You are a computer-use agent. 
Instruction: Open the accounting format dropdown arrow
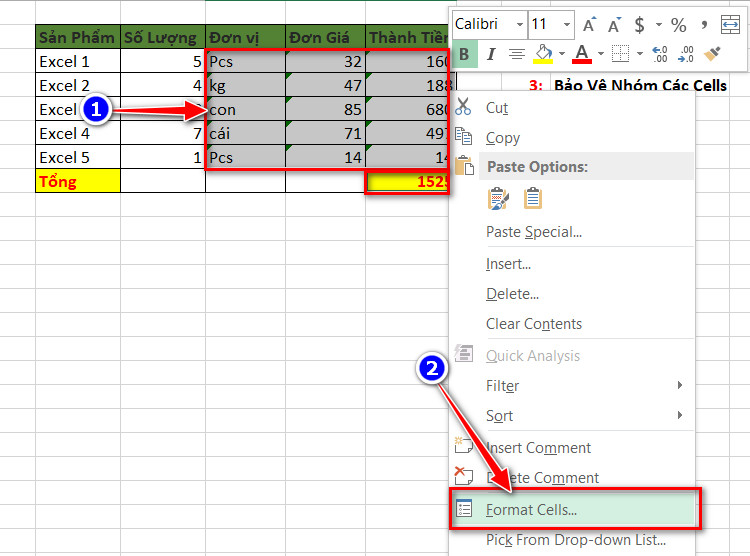coord(659,24)
